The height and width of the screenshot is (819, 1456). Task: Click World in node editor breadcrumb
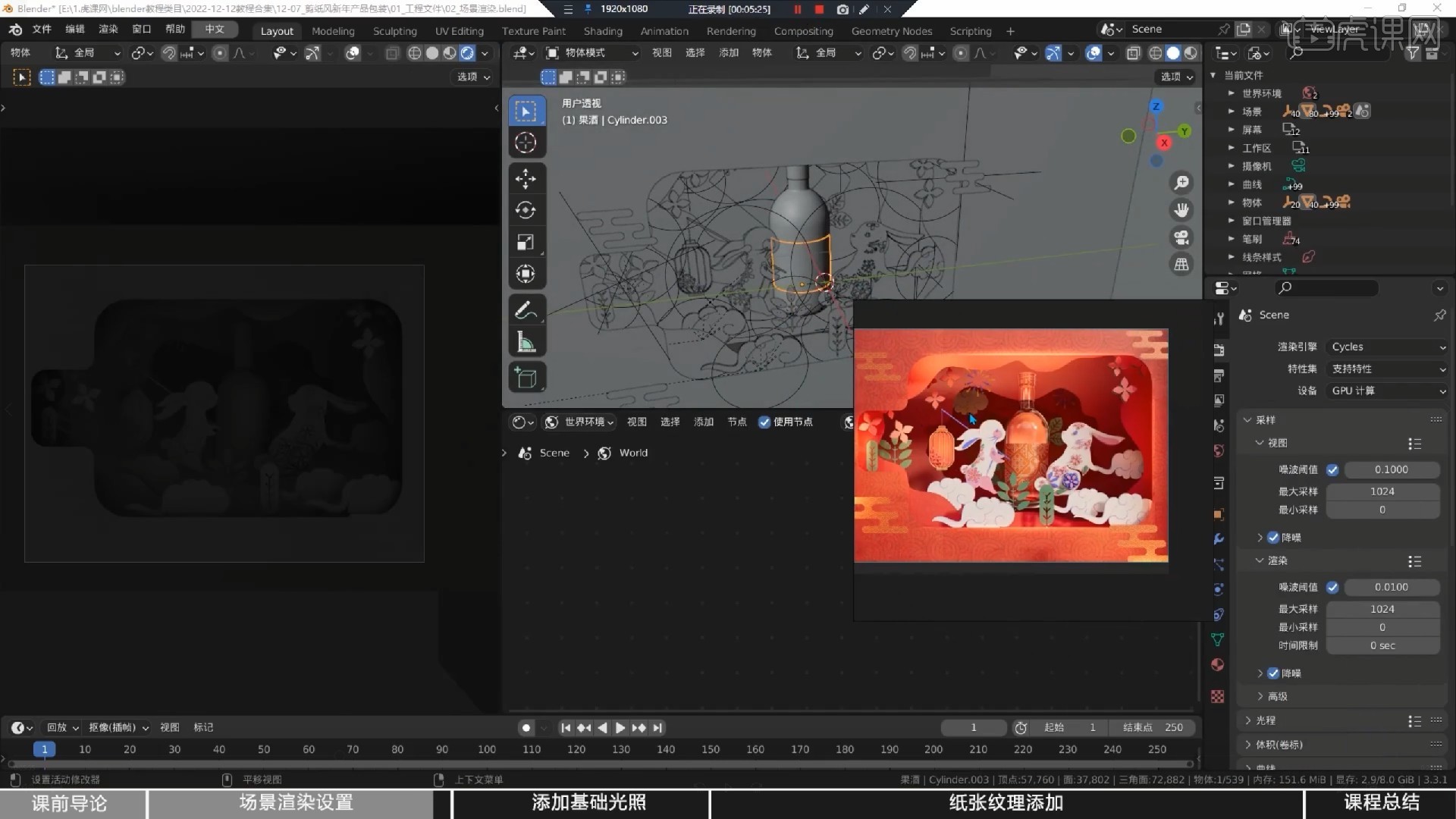pos(633,453)
